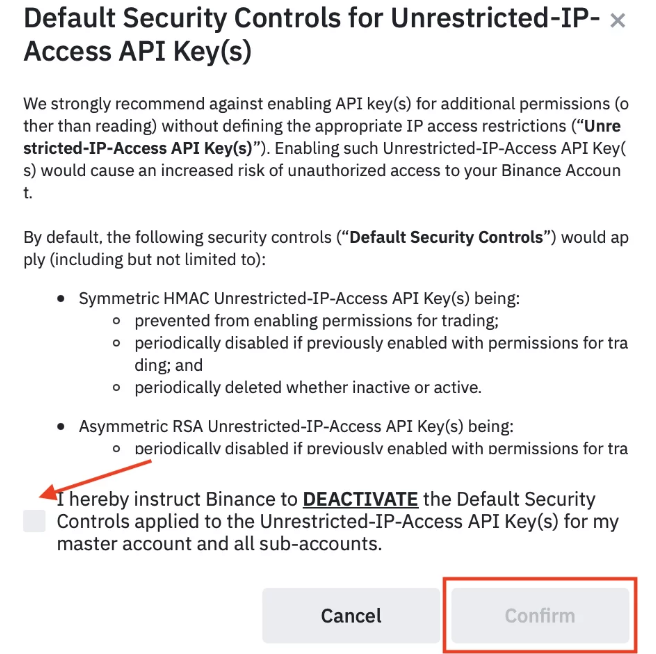This screenshot has width=656, height=654.
Task: Click 'master account and all sub-accounts' text
Action: tap(219, 545)
